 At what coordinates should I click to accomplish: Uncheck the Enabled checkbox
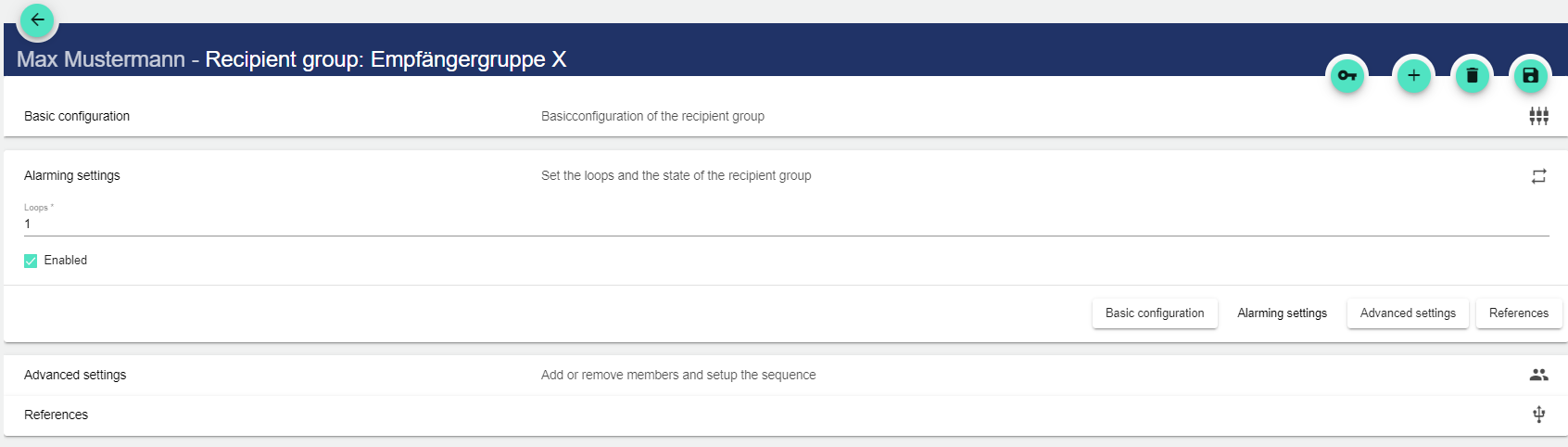(x=31, y=261)
